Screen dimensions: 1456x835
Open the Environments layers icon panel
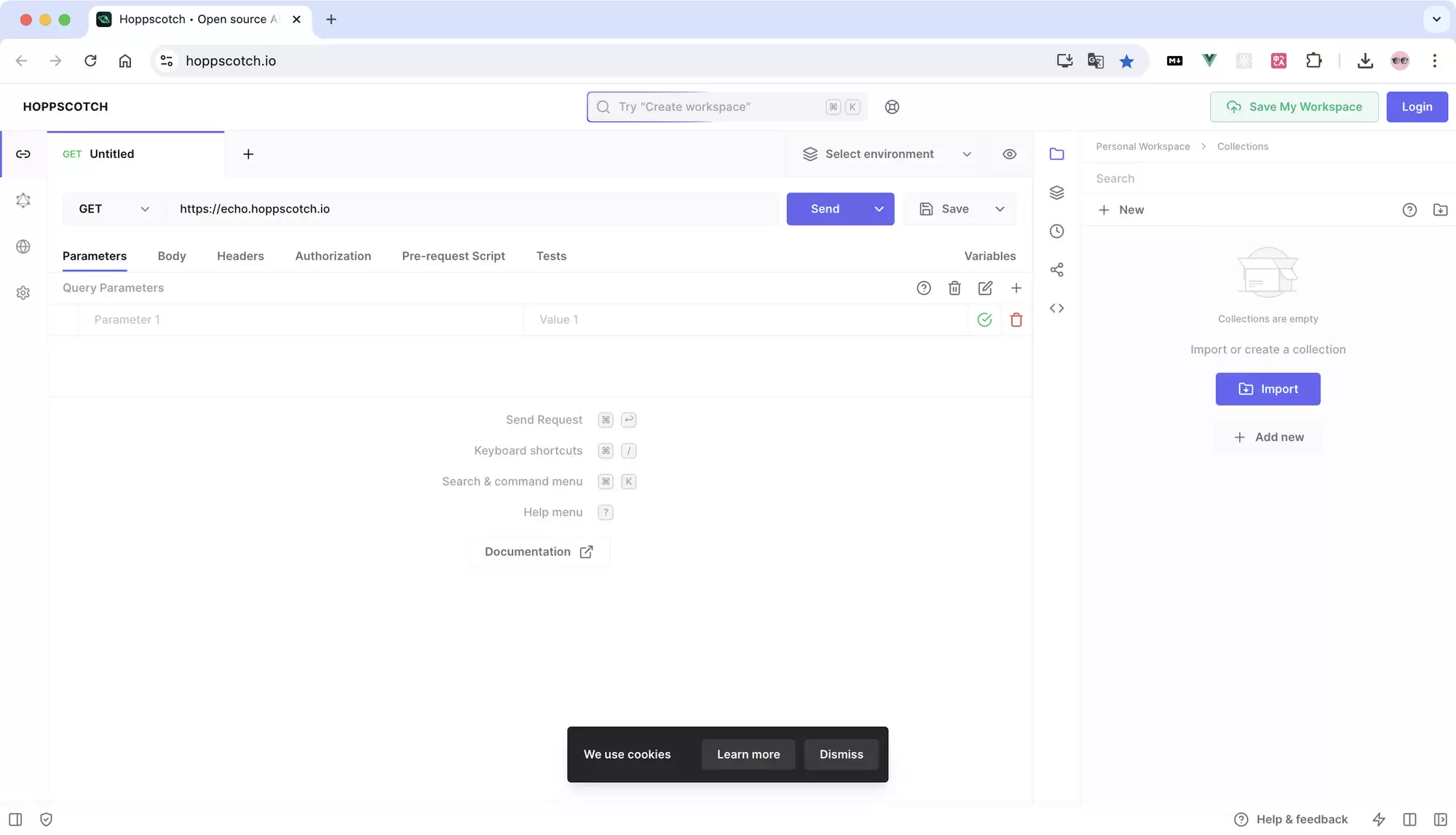(1057, 193)
